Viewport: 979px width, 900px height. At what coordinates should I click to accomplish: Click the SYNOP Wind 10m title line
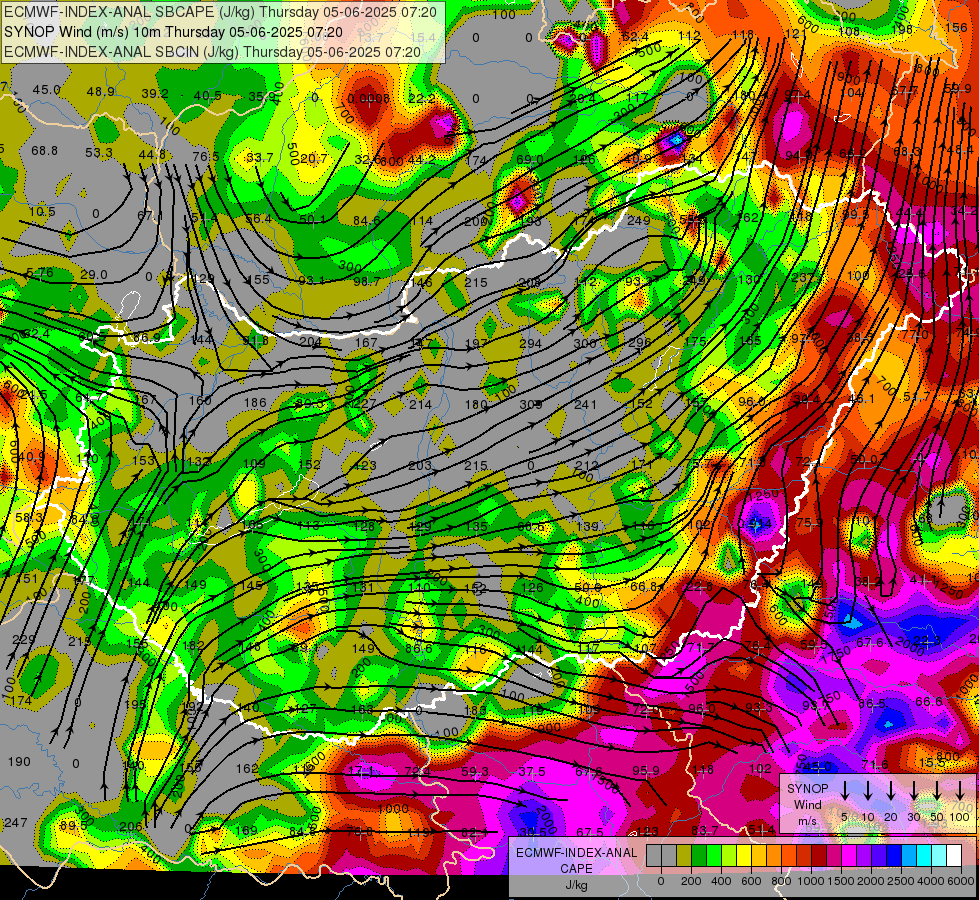pyautogui.click(x=173, y=32)
